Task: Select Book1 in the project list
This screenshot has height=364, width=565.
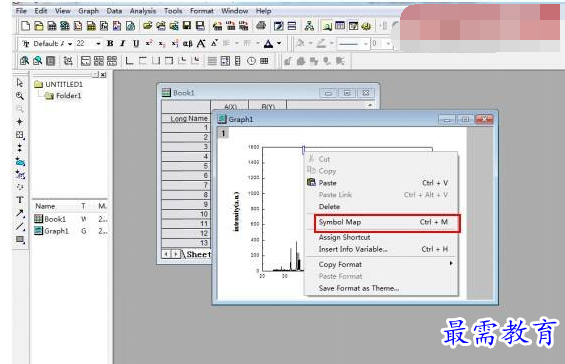Action: 55,219
